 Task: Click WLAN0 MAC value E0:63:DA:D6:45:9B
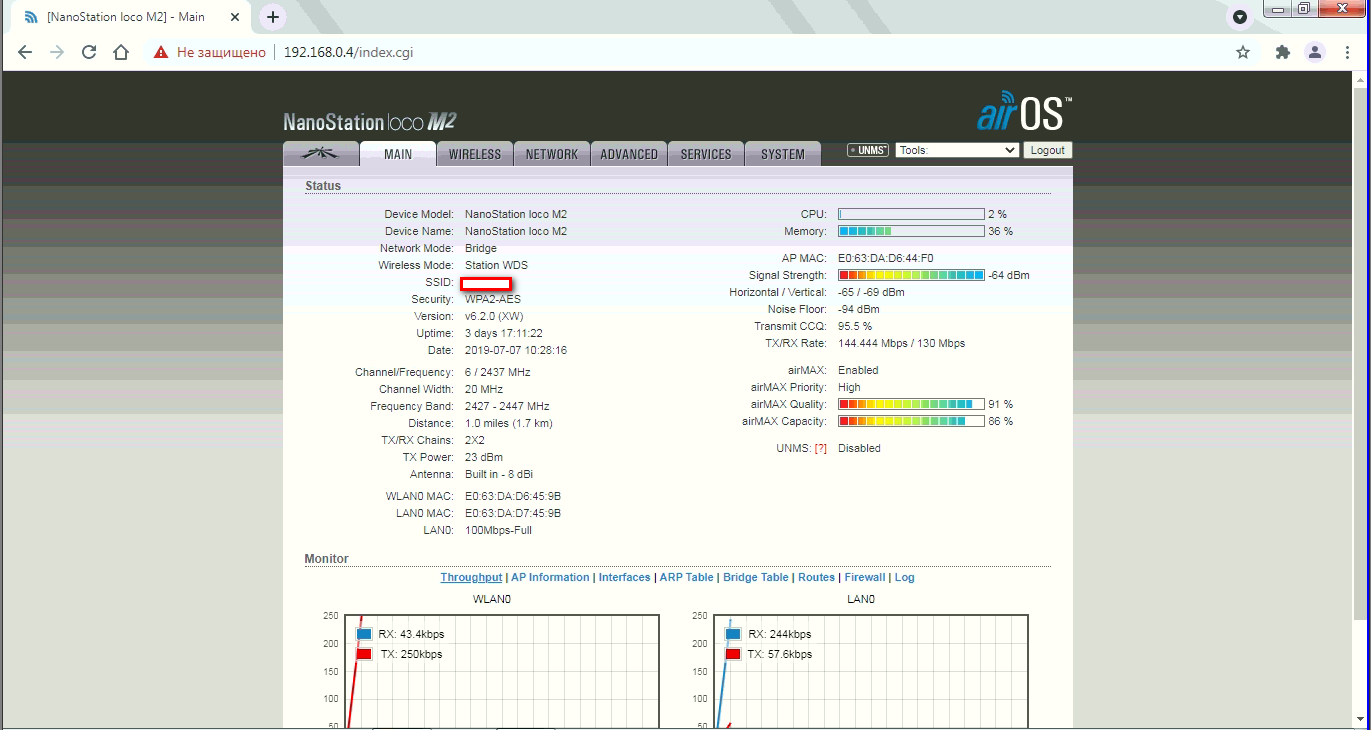click(513, 496)
